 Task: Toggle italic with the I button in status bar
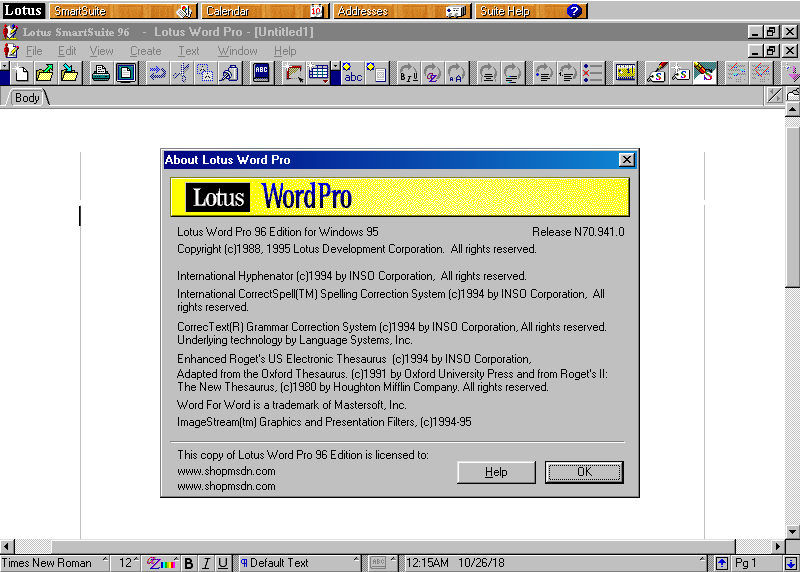(x=206, y=563)
